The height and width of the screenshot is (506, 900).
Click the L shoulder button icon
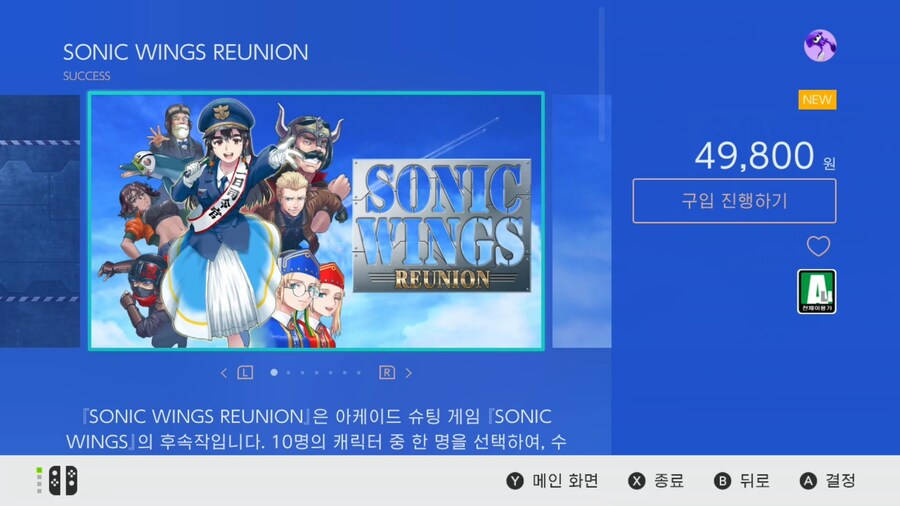point(245,373)
